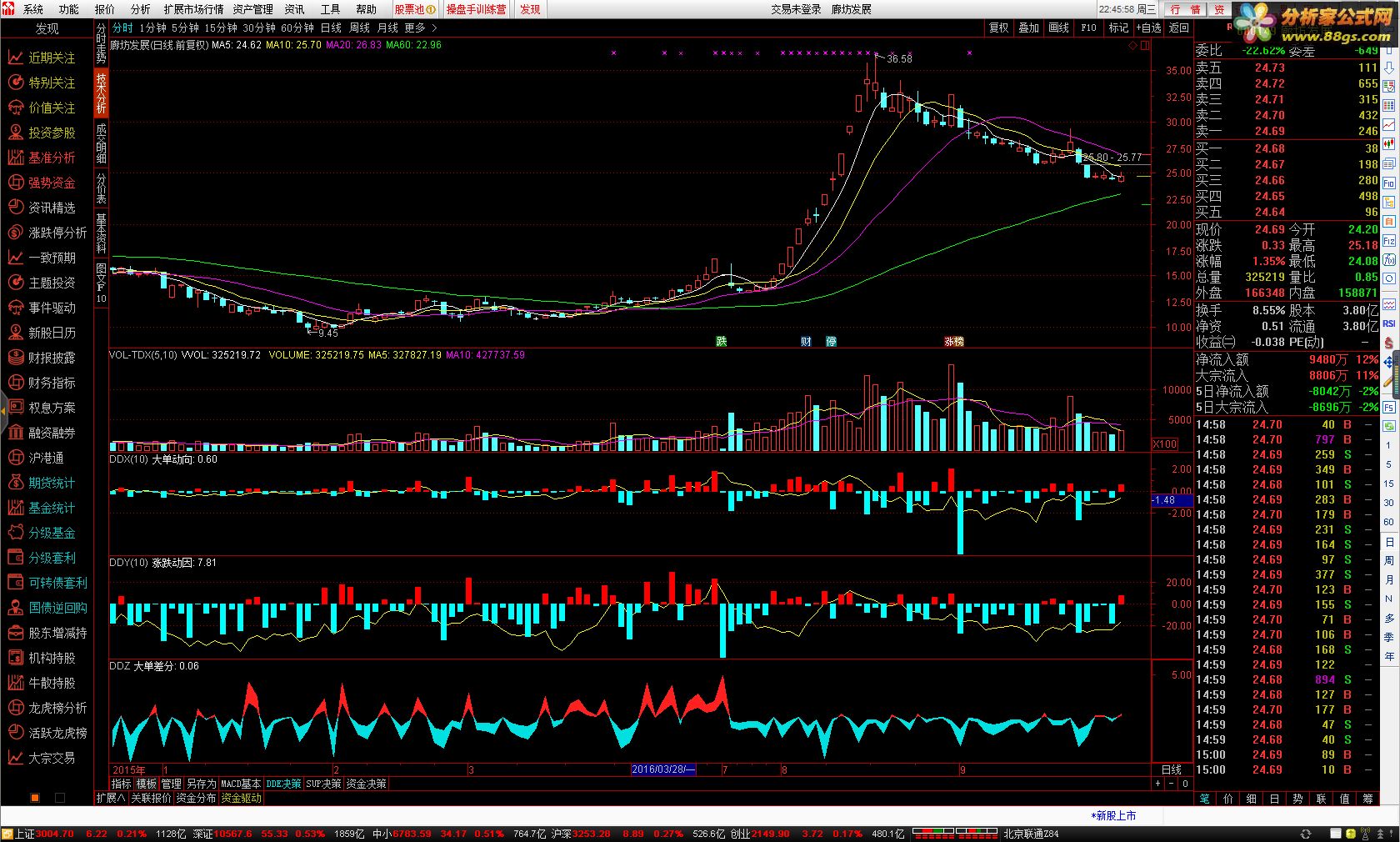Click the signal tower icon in status bar
The width and height of the screenshot is (1400, 842).
[x=1365, y=834]
